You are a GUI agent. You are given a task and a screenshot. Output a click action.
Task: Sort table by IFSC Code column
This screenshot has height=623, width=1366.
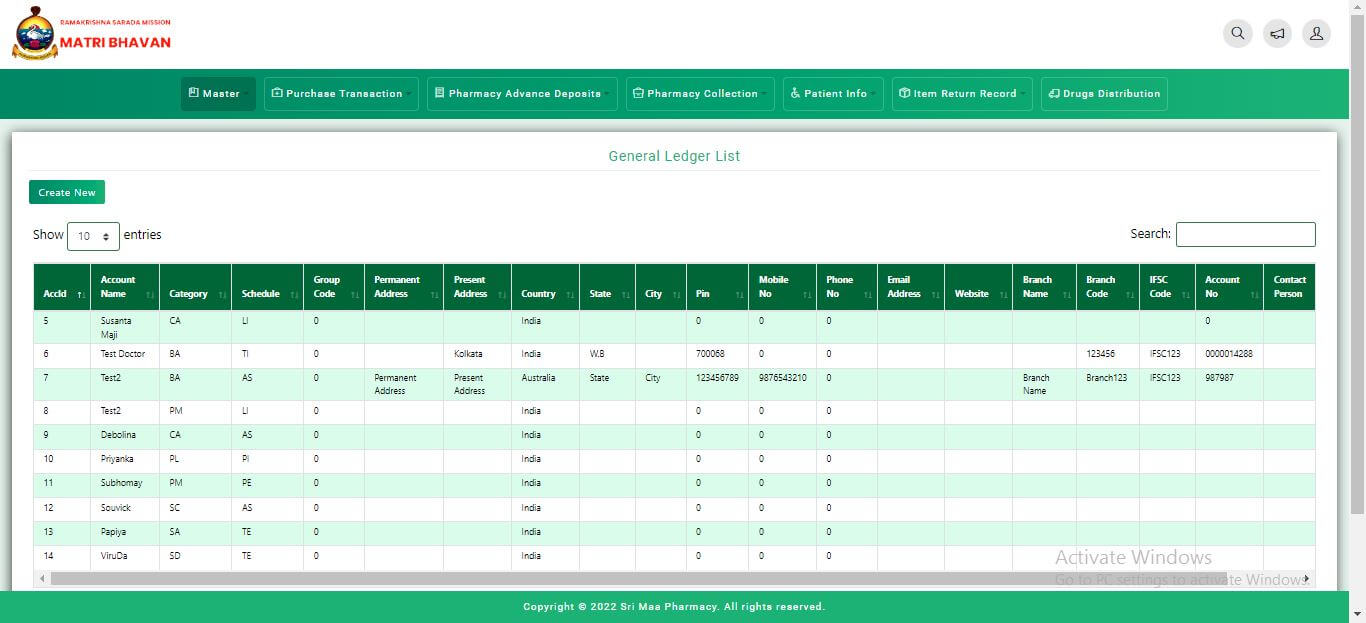(x=1167, y=287)
